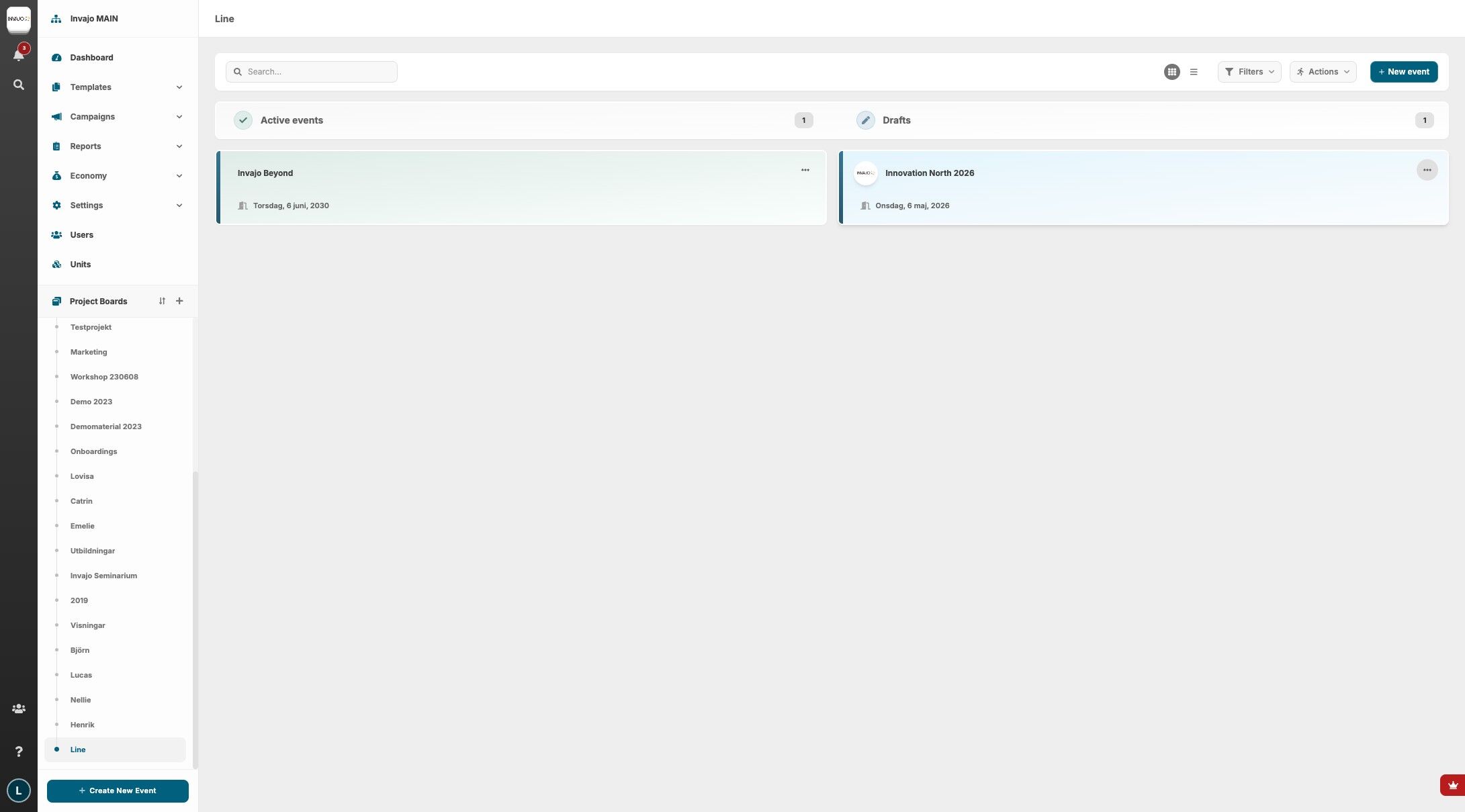Click the New event button
The image size is (1465, 812).
[x=1403, y=72]
